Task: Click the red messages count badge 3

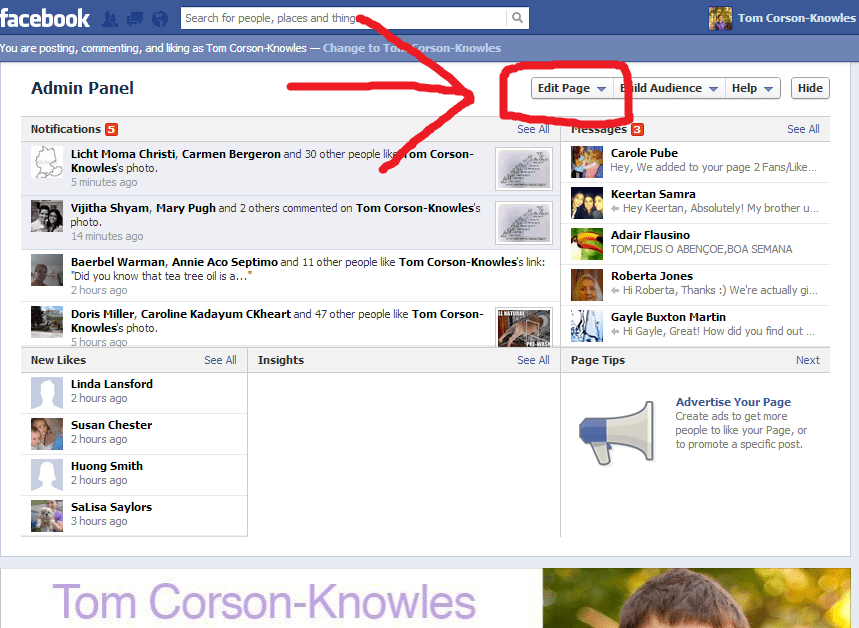Action: click(637, 129)
